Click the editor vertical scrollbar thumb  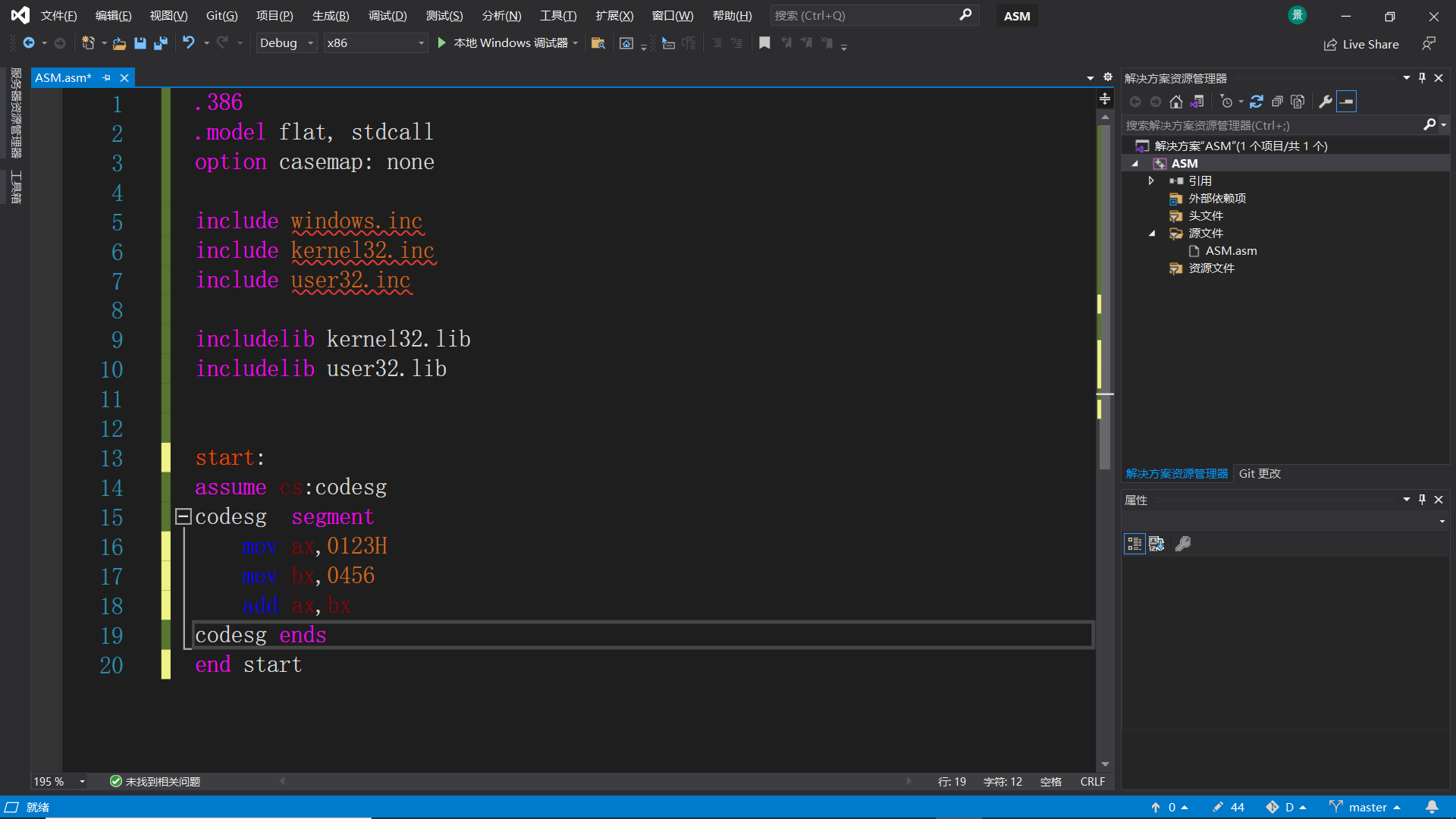tap(1105, 296)
